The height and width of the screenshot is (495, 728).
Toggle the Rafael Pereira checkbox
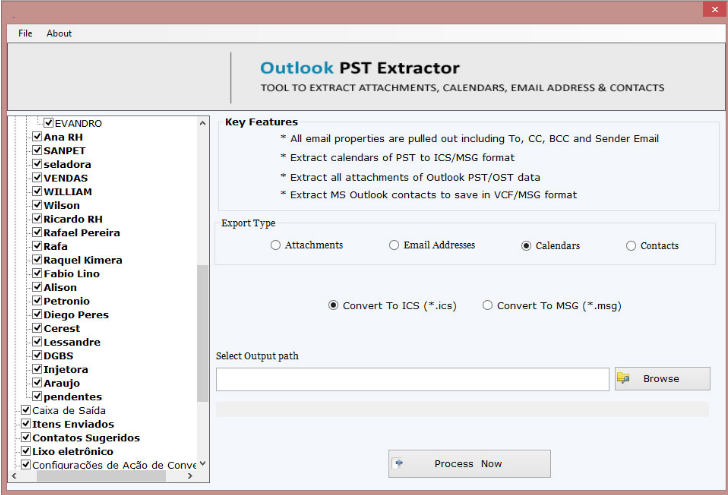[x=37, y=232]
